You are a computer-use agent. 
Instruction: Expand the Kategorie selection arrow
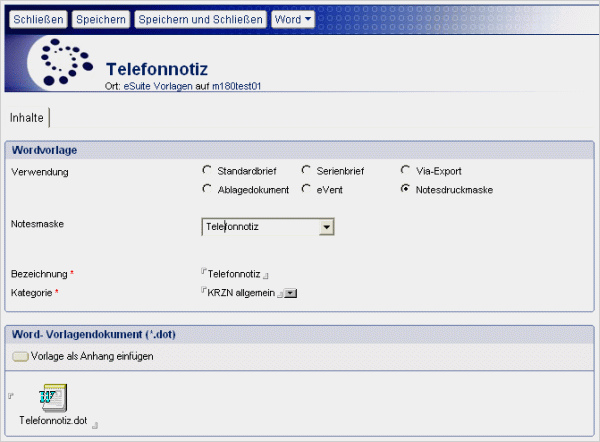(x=292, y=293)
